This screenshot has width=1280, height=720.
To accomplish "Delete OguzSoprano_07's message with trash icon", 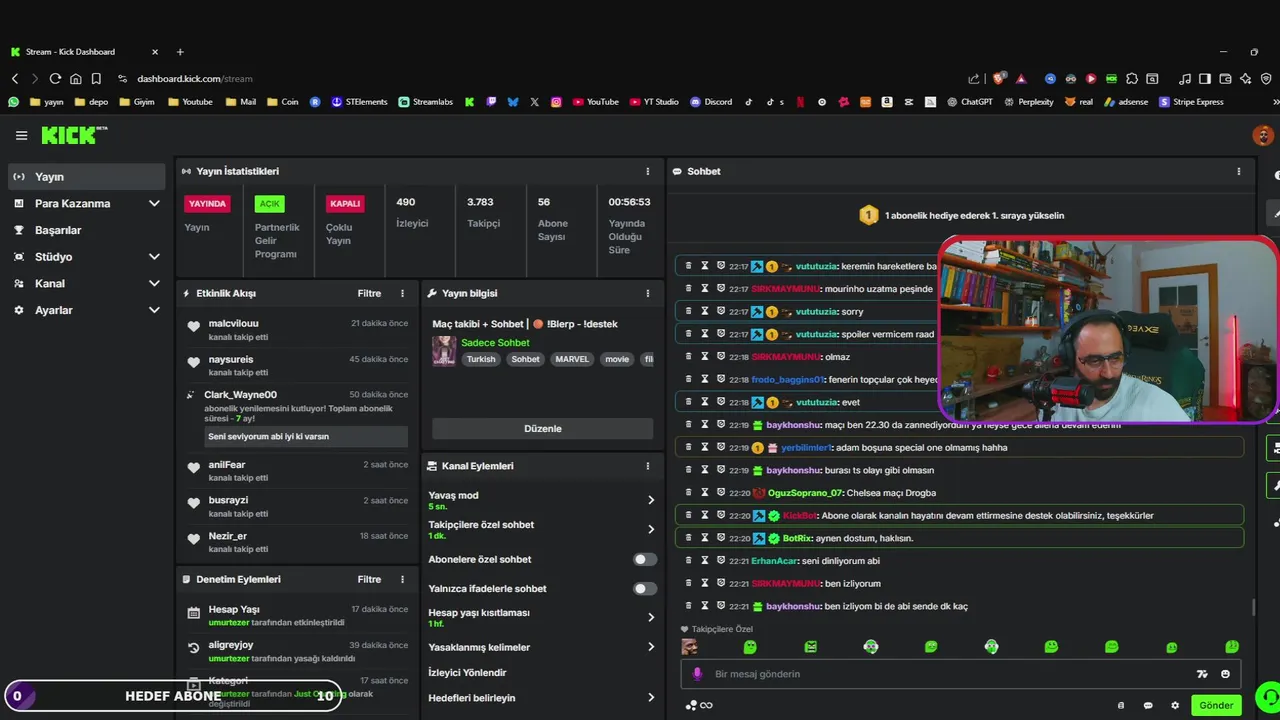I will tap(688, 492).
